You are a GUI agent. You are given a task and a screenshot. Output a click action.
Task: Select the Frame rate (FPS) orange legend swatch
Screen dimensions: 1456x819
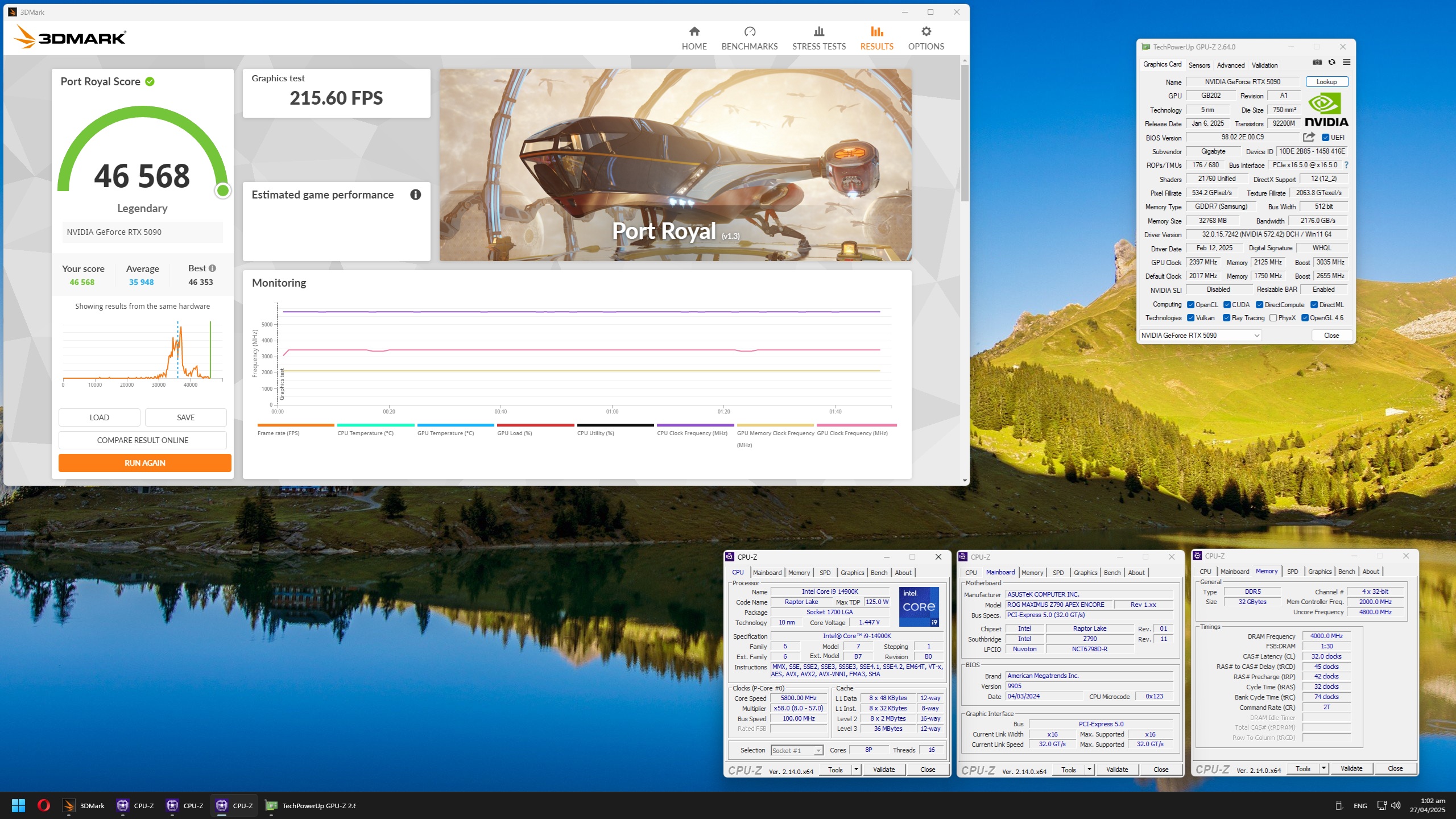tap(296, 425)
